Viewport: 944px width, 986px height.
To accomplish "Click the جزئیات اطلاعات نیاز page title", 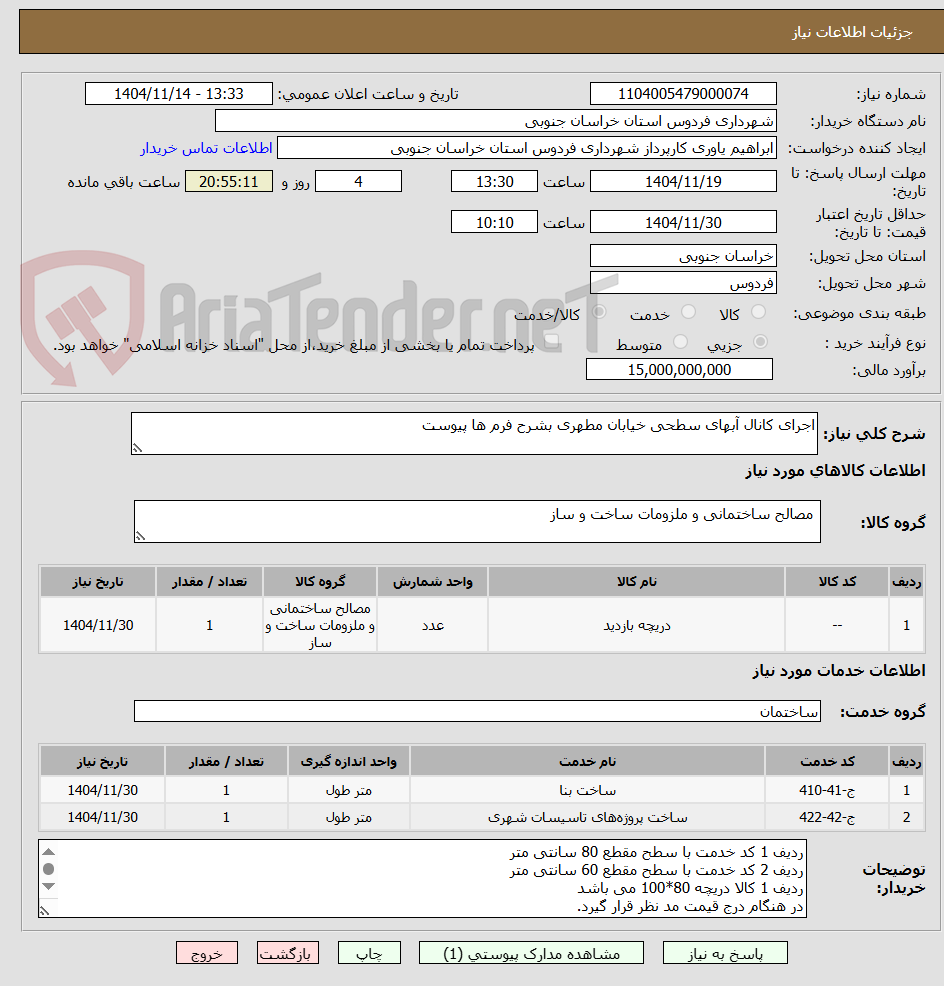I will (852, 32).
